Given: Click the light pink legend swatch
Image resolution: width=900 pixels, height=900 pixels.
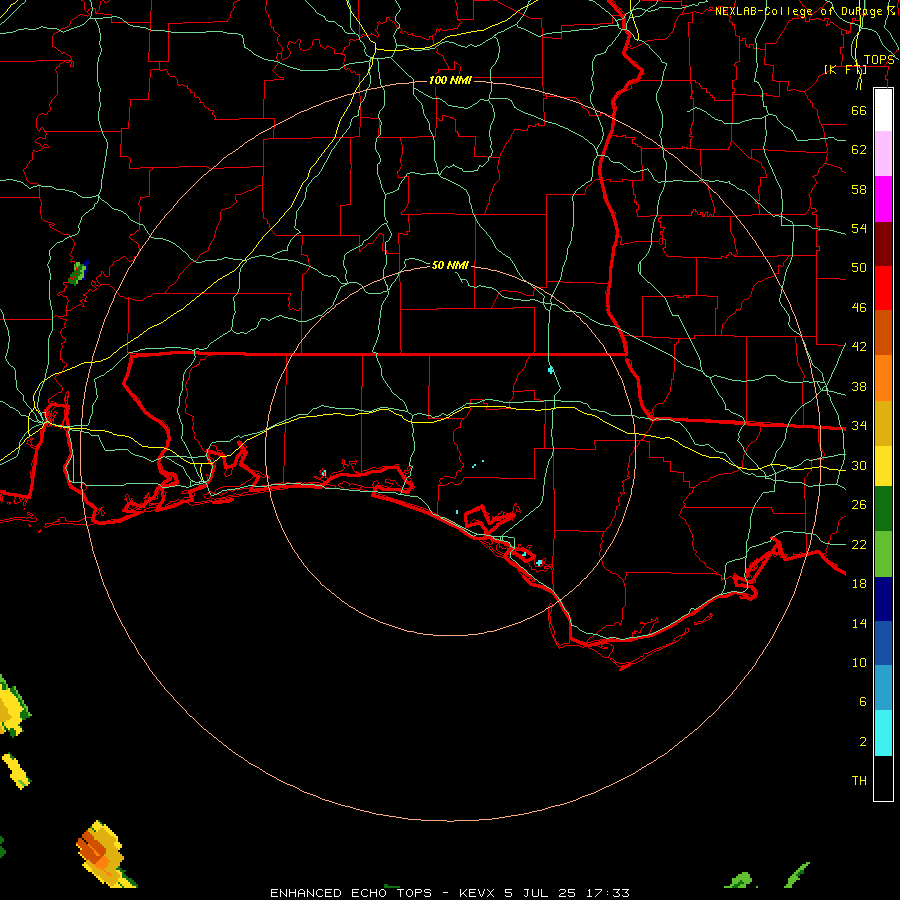Looking at the screenshot, I should coord(883,154).
